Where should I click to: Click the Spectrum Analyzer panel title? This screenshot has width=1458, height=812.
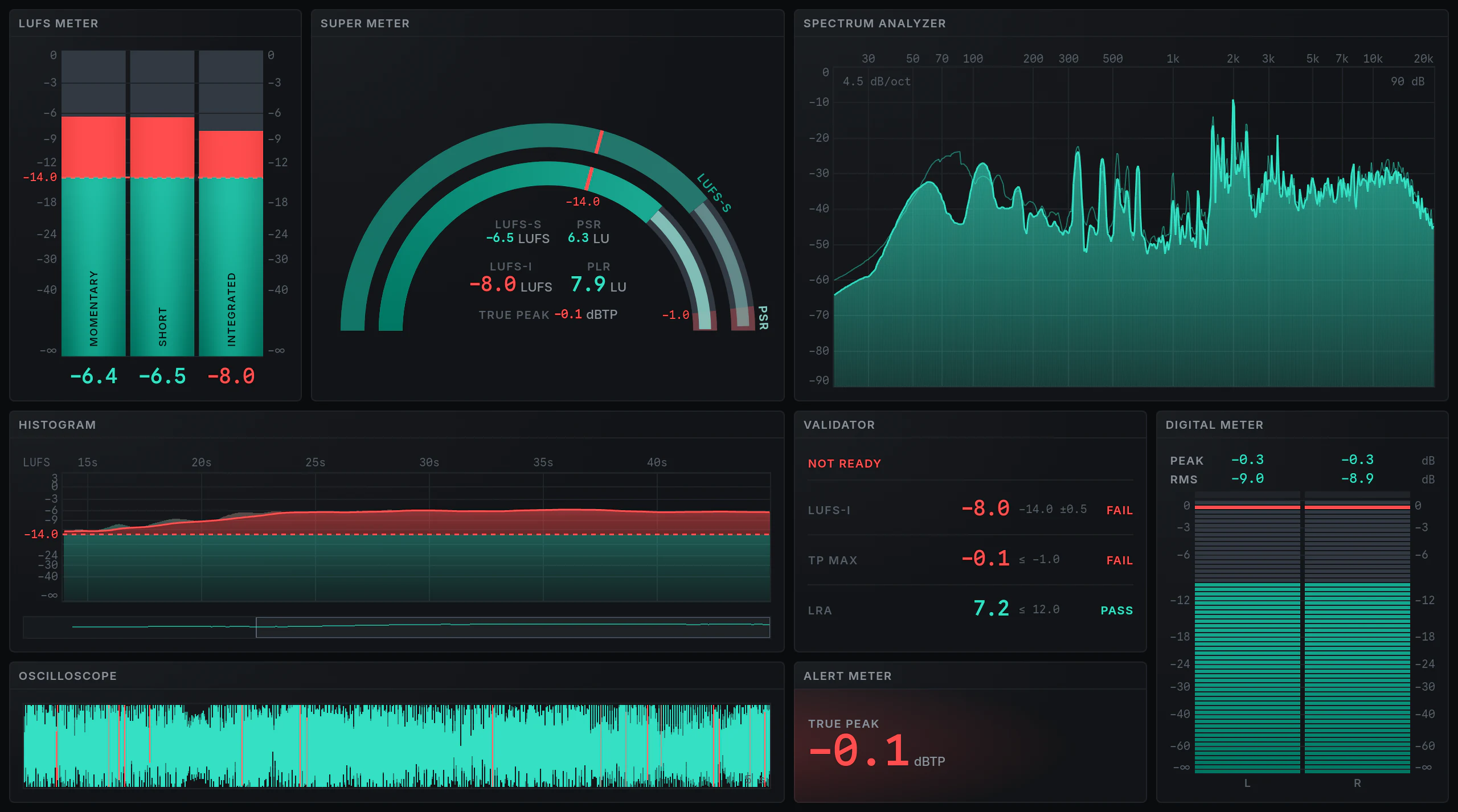(874, 23)
